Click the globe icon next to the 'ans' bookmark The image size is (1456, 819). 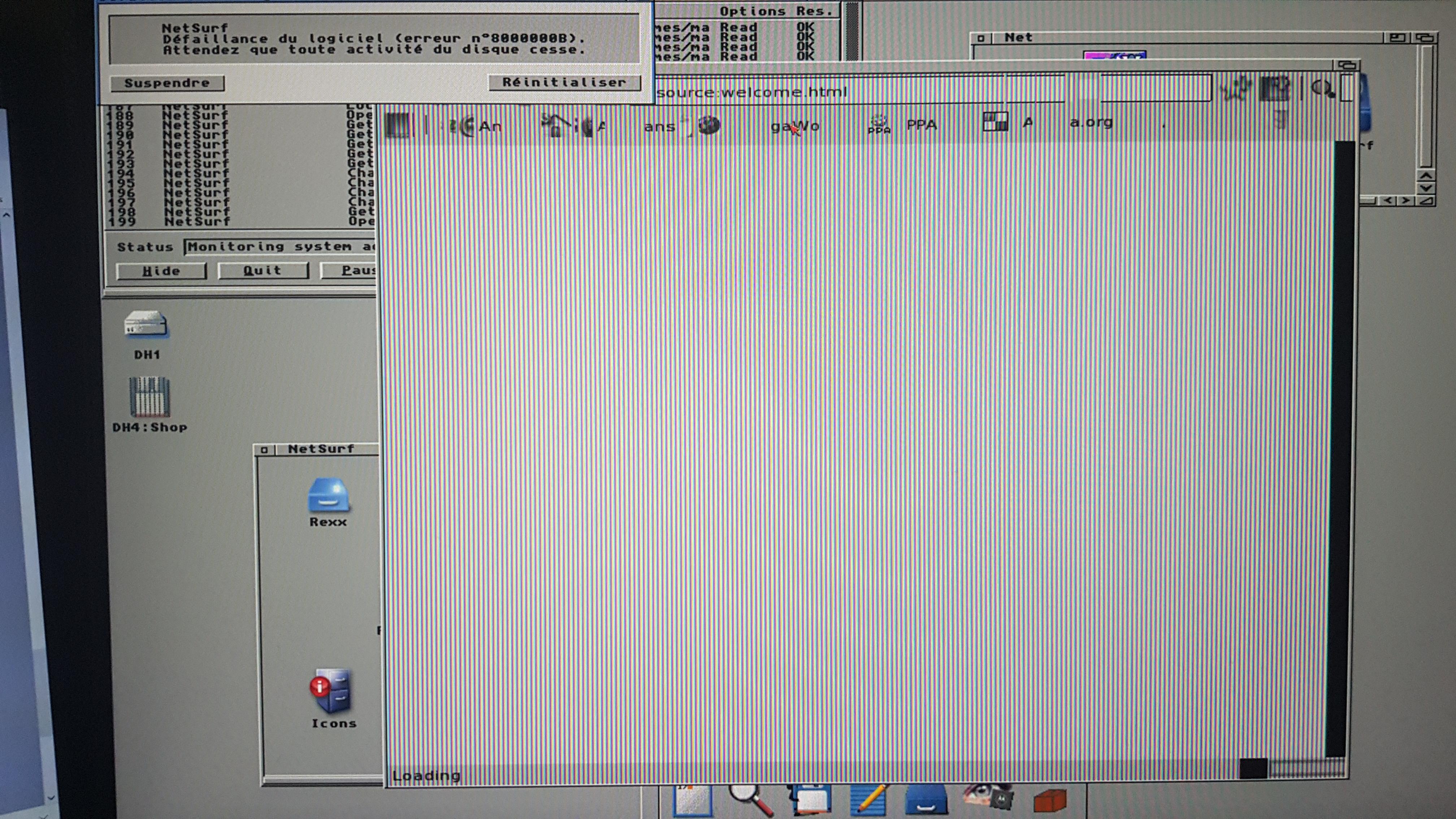pos(709,125)
